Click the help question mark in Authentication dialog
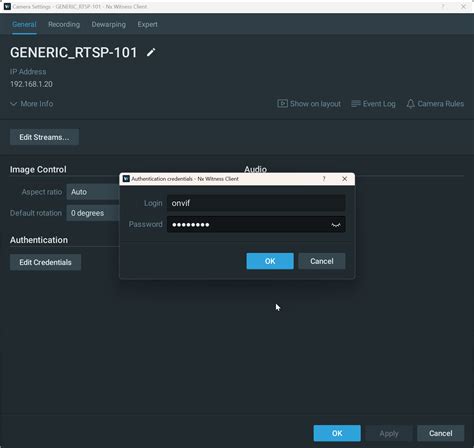Image resolution: width=474 pixels, height=448 pixels. click(324, 179)
